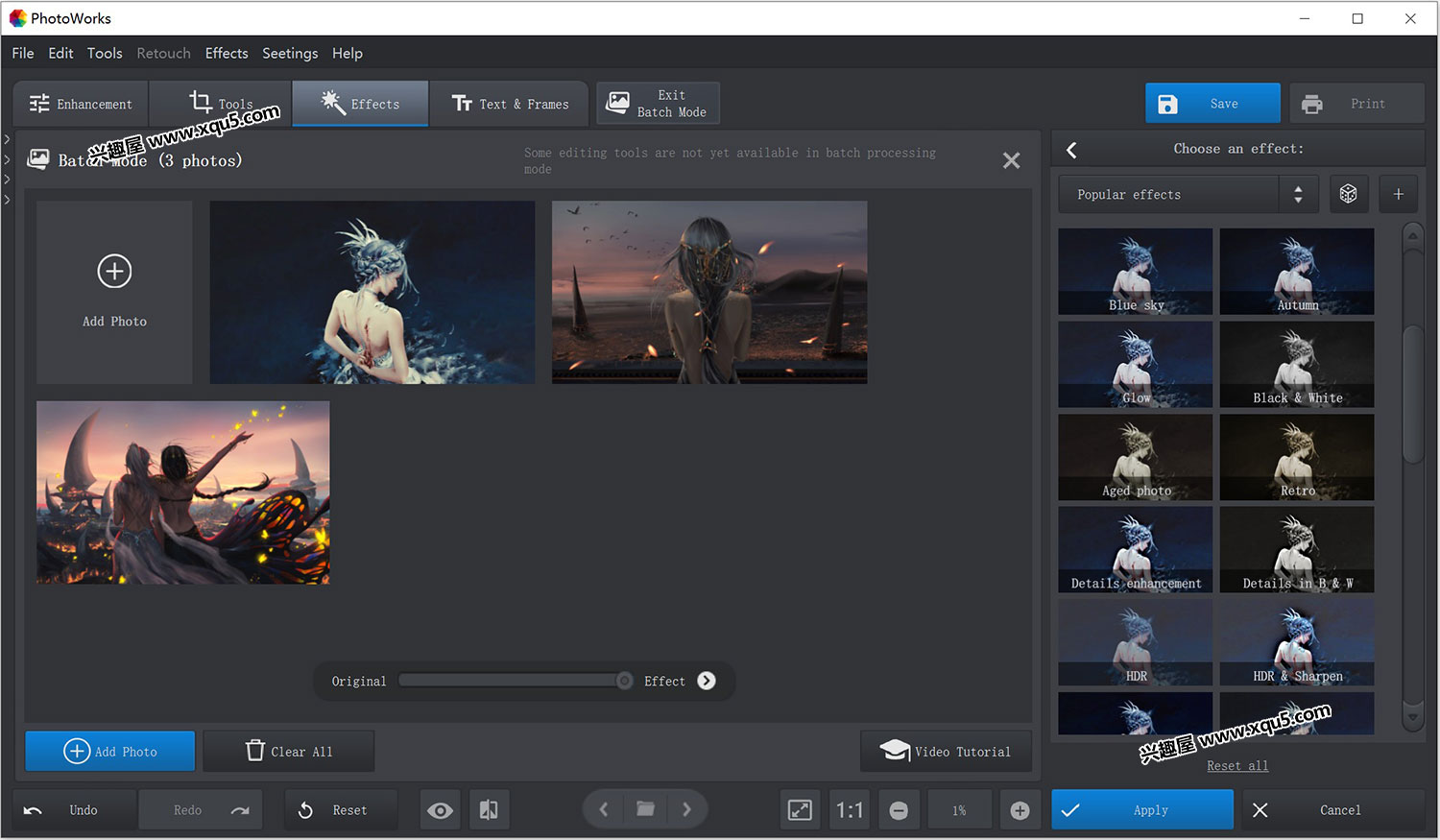Click the Reset all link

pos(1237,765)
